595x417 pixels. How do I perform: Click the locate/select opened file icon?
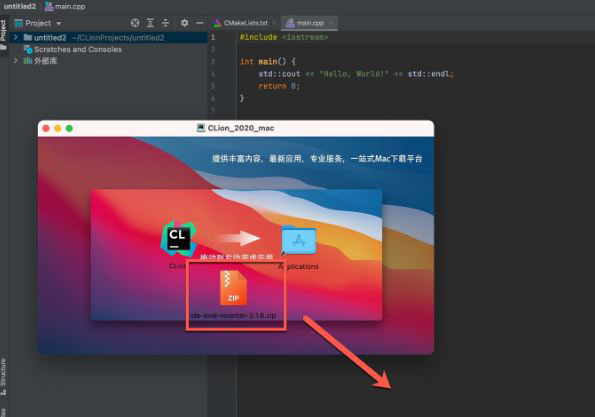point(135,23)
